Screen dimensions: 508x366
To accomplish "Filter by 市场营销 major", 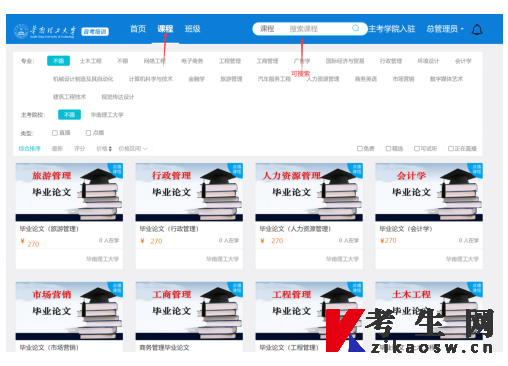I will coord(403,79).
